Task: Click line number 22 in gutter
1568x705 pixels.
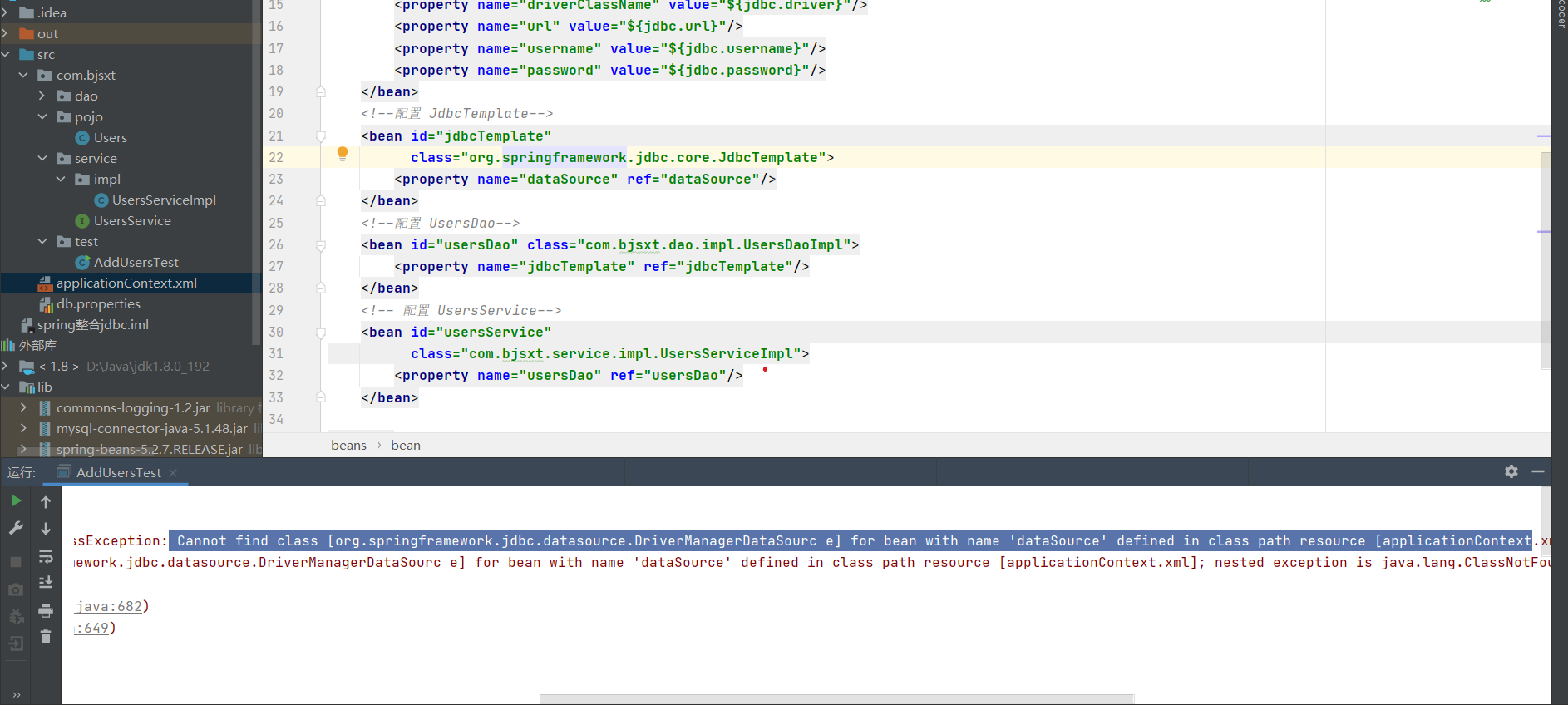Action: [x=276, y=157]
